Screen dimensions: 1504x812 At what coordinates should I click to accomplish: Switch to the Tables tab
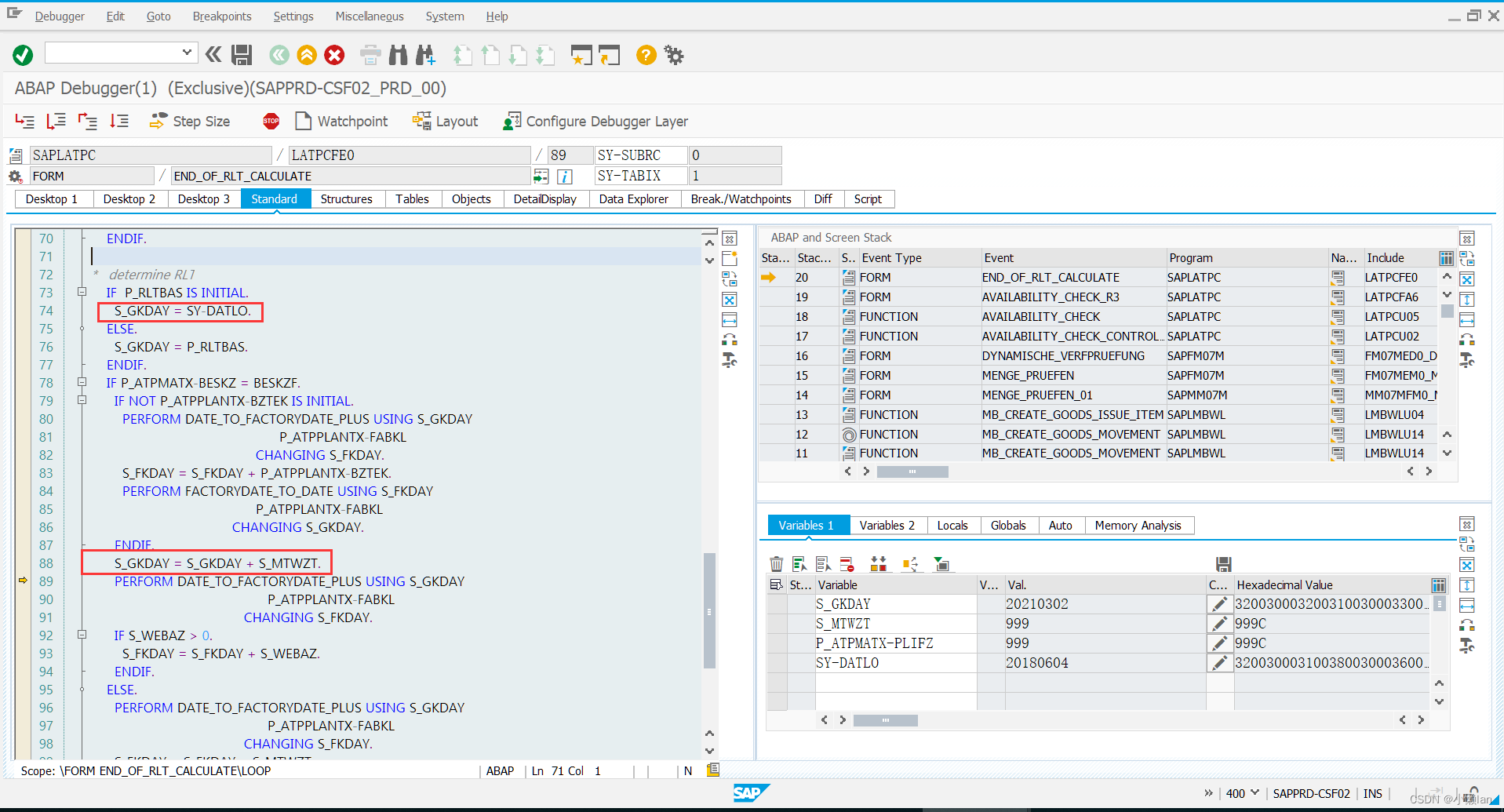pos(412,199)
